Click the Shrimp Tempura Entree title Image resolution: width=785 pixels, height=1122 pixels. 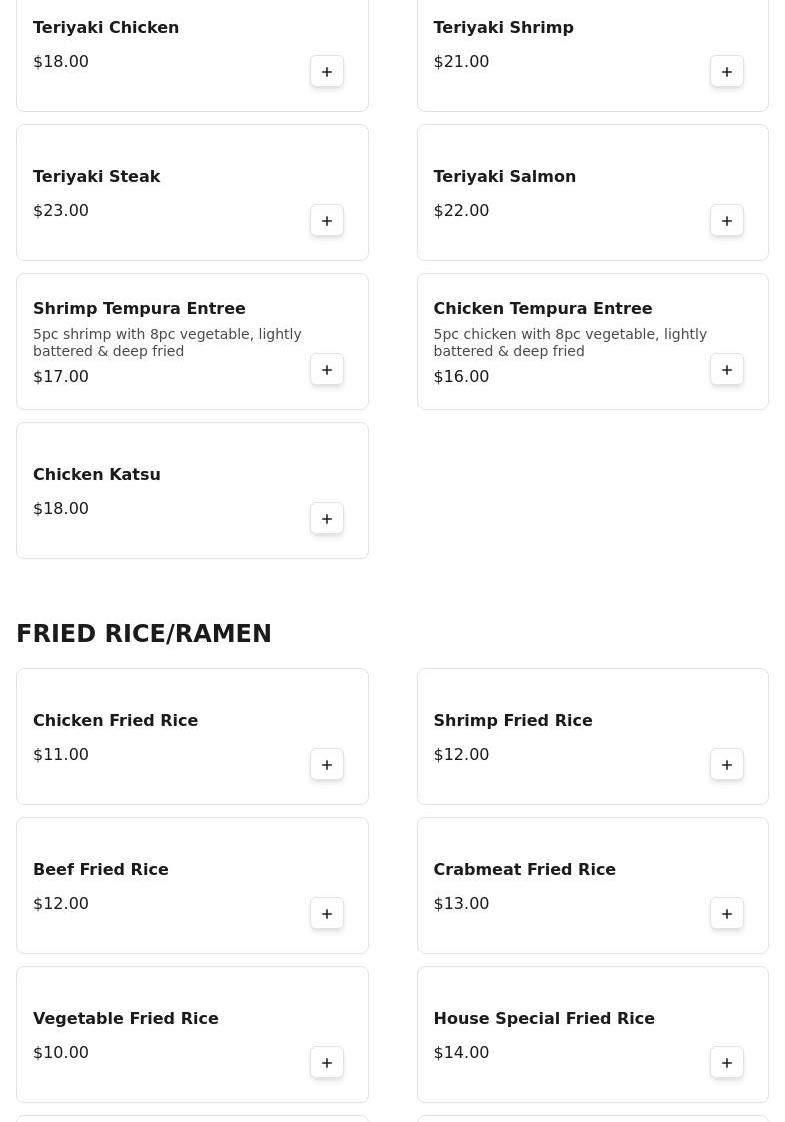pyautogui.click(x=139, y=309)
